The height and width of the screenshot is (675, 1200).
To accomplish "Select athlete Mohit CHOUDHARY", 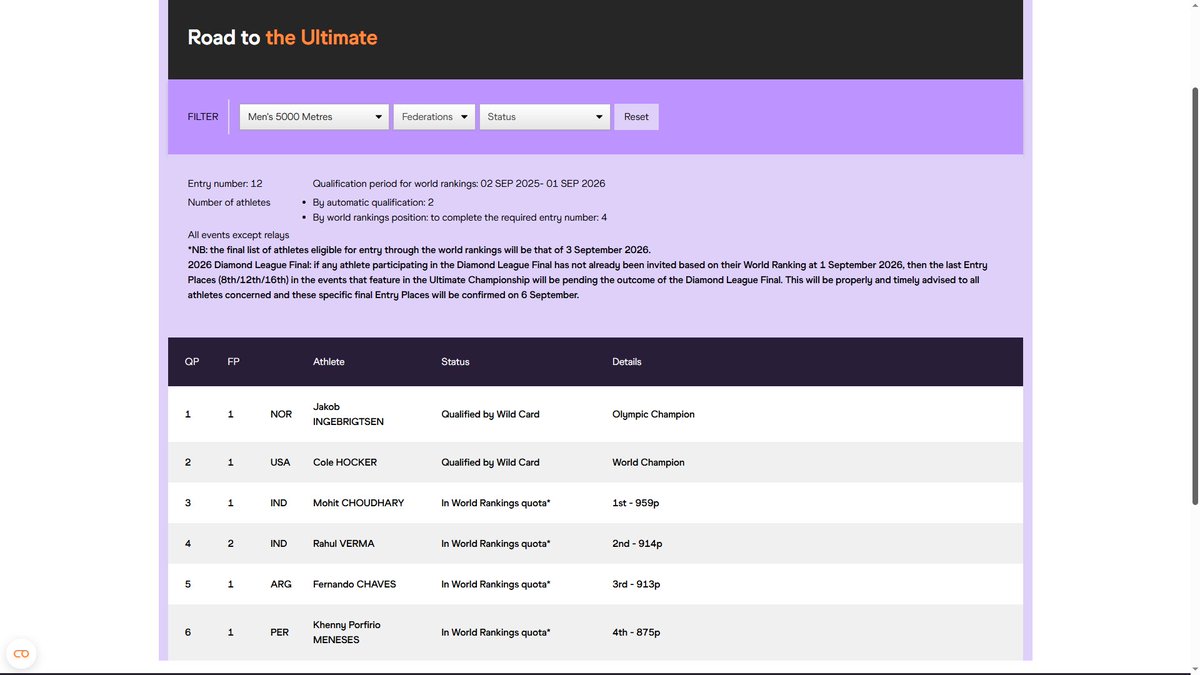I will (358, 503).
